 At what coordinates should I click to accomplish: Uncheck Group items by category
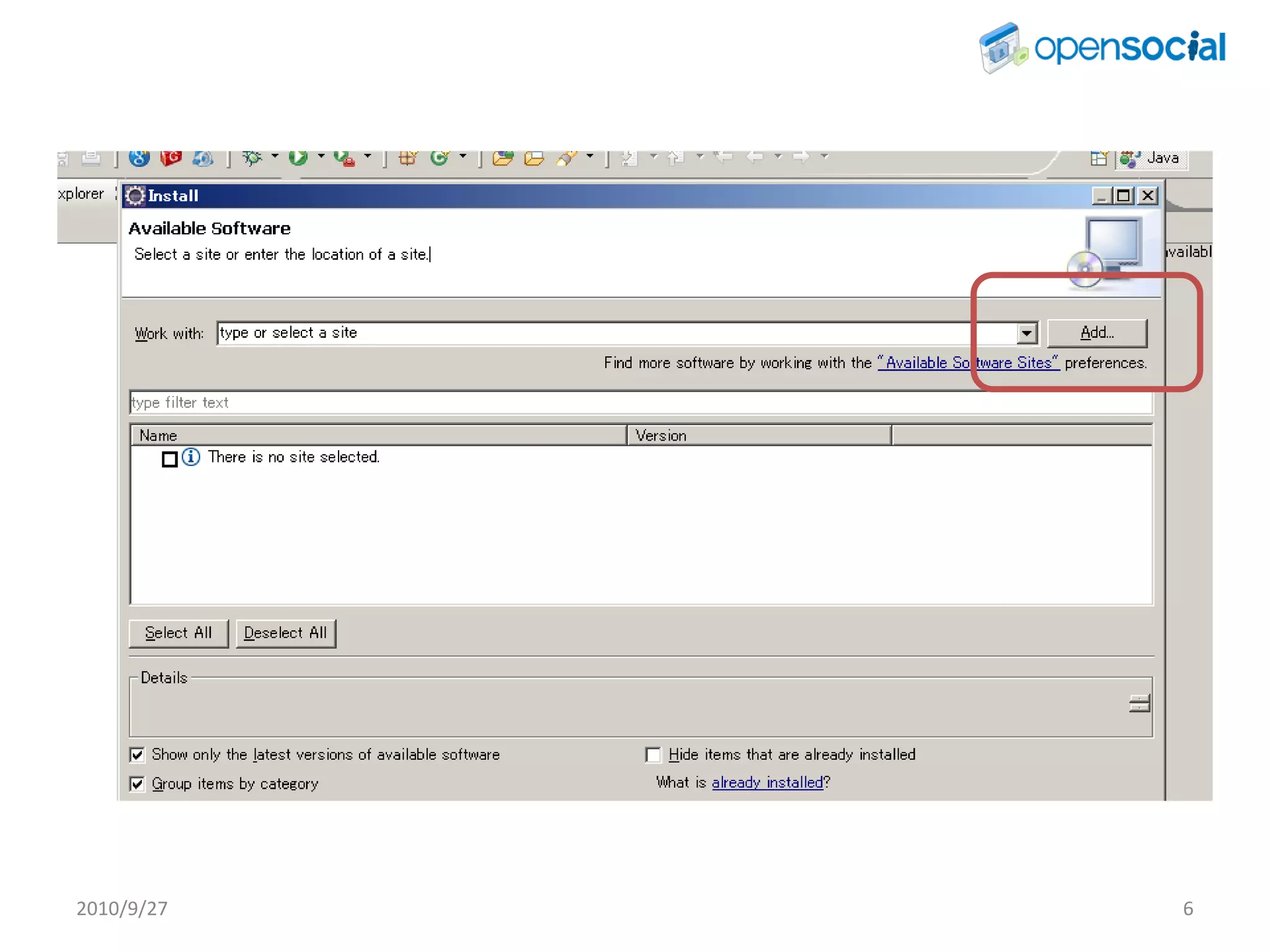click(138, 783)
